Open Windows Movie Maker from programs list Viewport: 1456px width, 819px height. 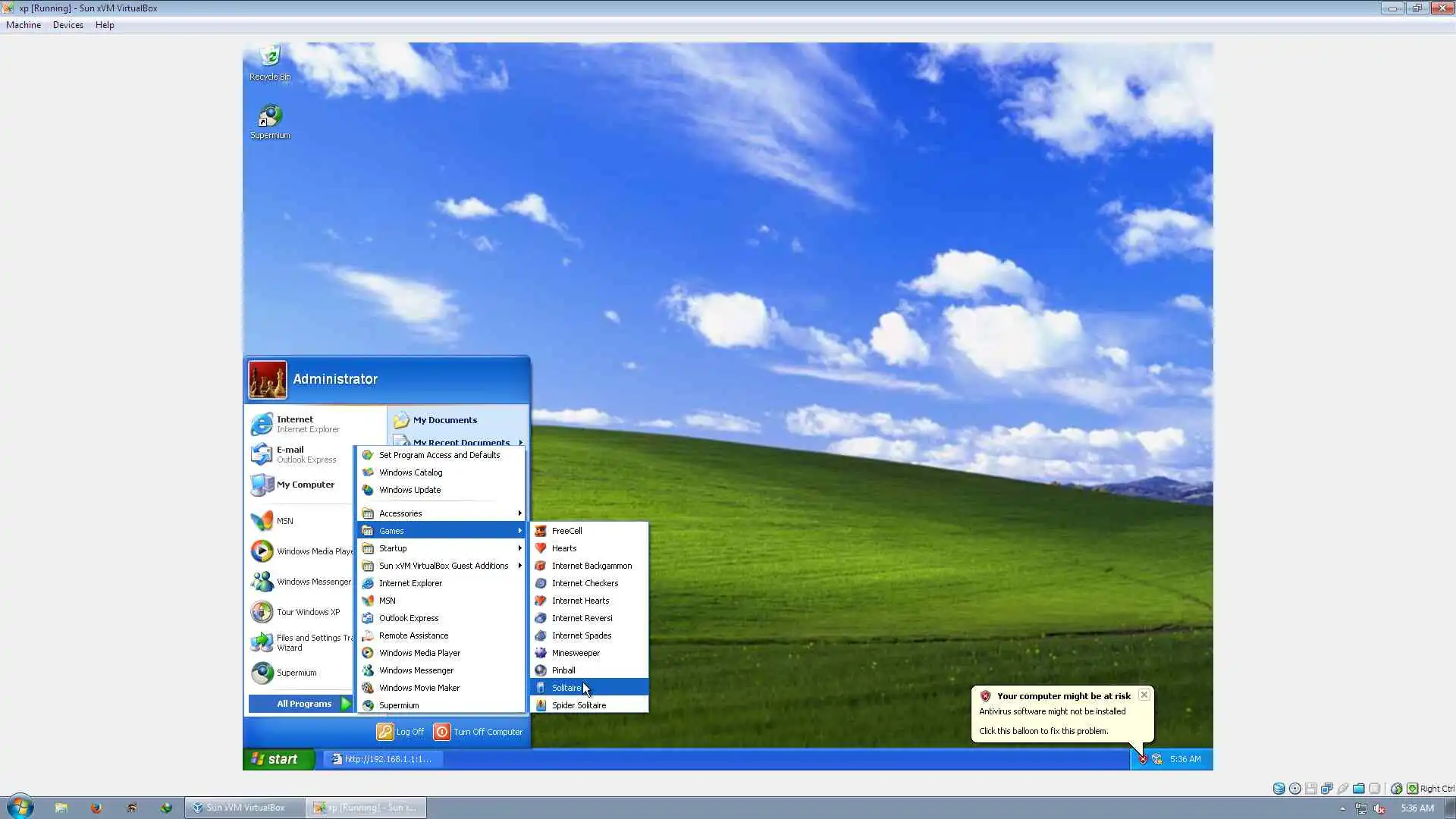419,688
